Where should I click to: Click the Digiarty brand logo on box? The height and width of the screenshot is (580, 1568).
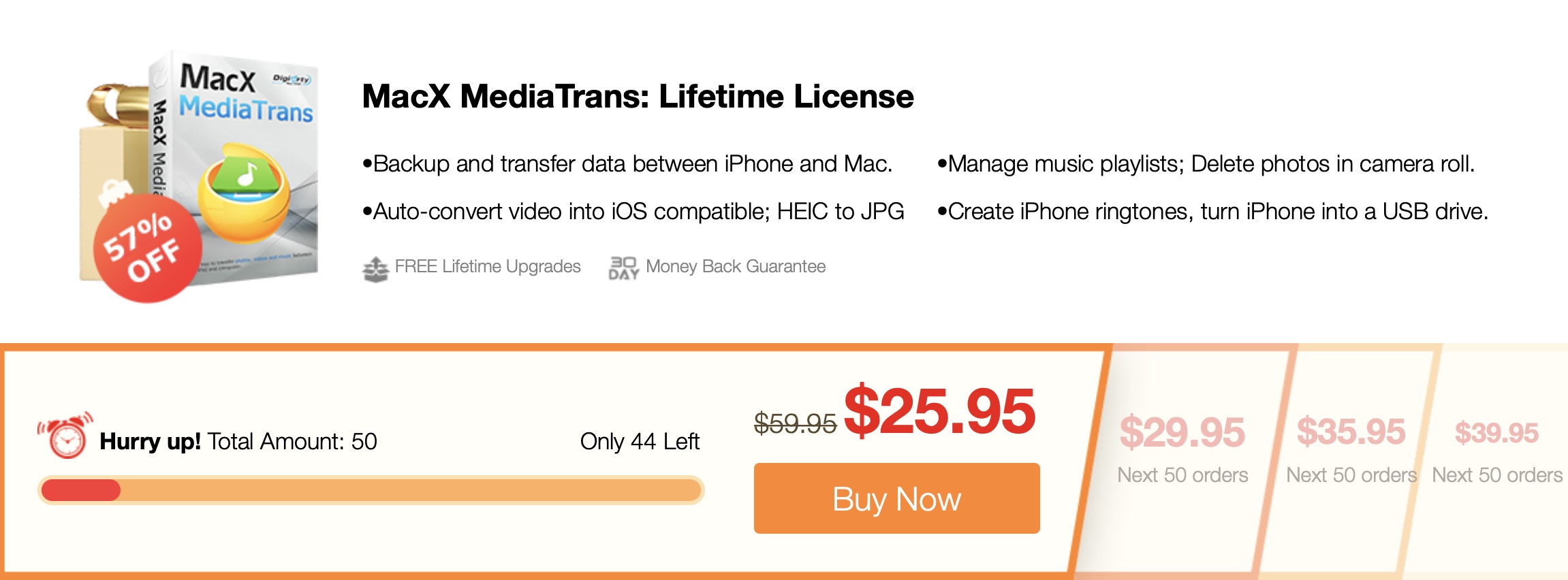click(x=292, y=80)
